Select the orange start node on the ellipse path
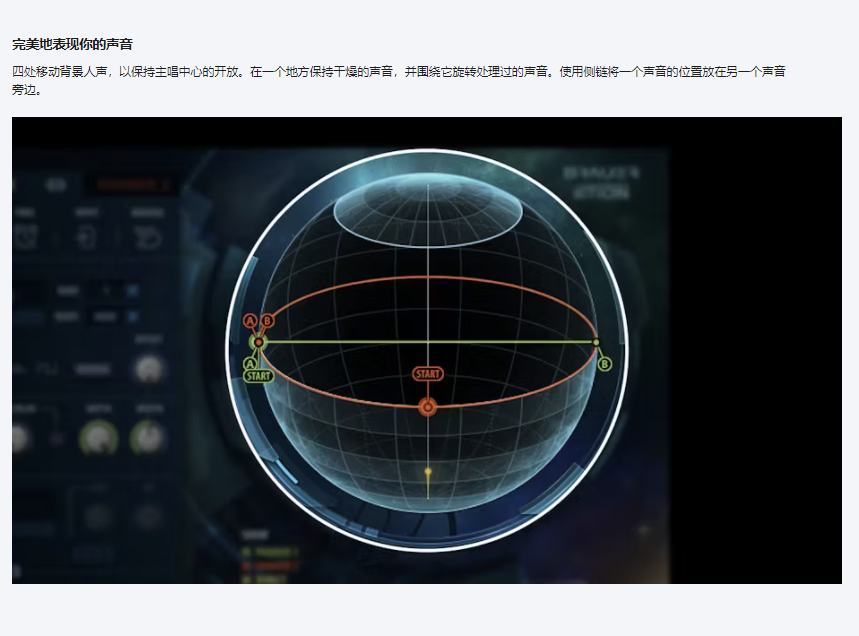 [x=428, y=407]
